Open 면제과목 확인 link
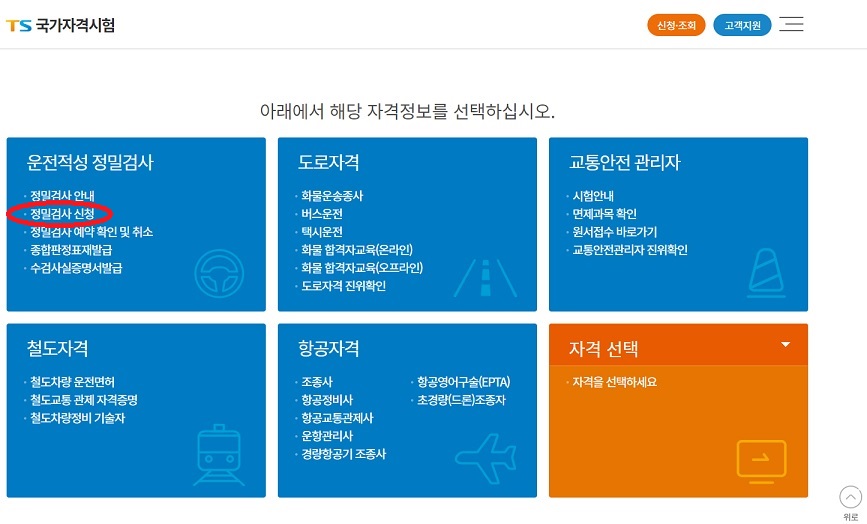Viewport: 867px width, 524px height. (x=604, y=214)
